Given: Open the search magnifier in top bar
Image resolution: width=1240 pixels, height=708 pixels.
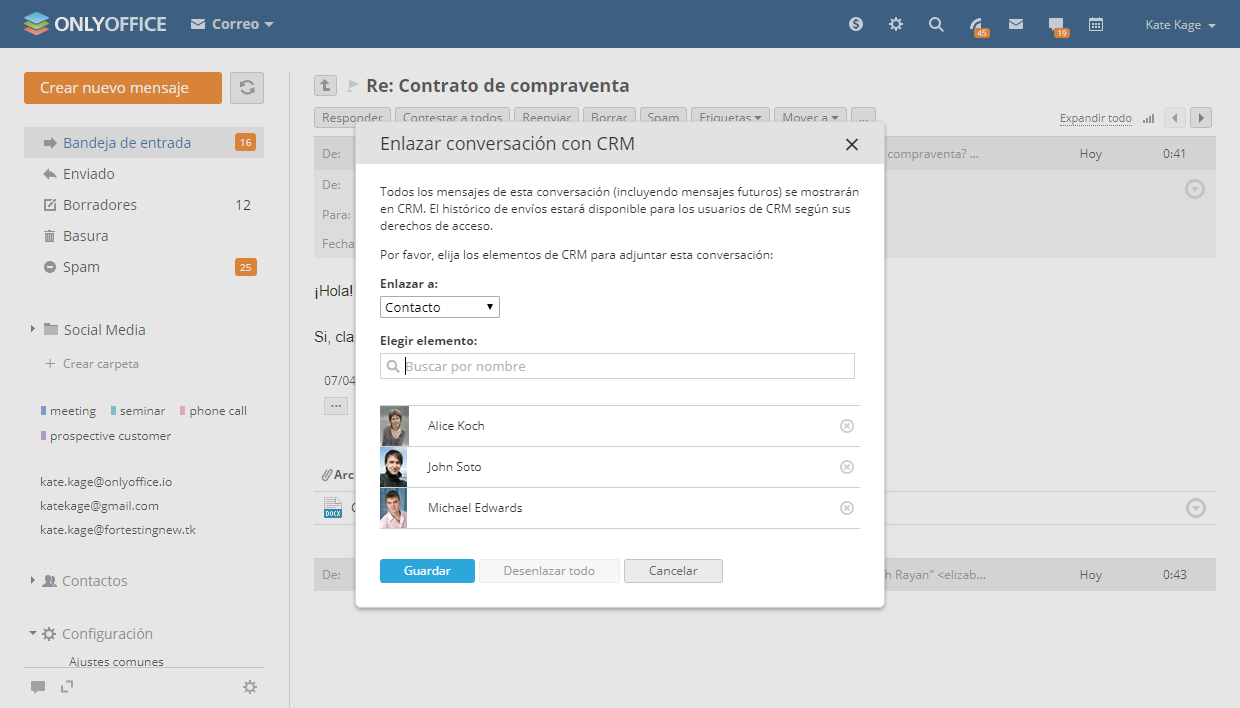Looking at the screenshot, I should pos(936,24).
